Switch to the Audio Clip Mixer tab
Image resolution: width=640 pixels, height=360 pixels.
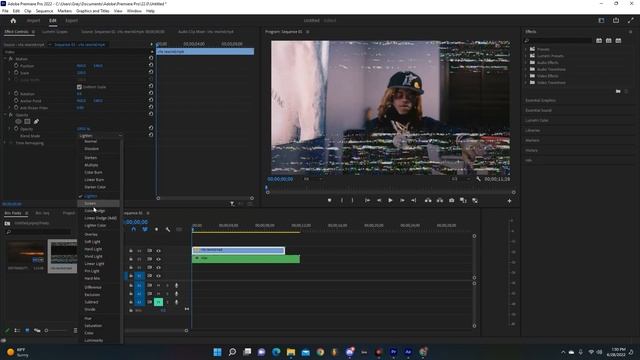click(206, 31)
